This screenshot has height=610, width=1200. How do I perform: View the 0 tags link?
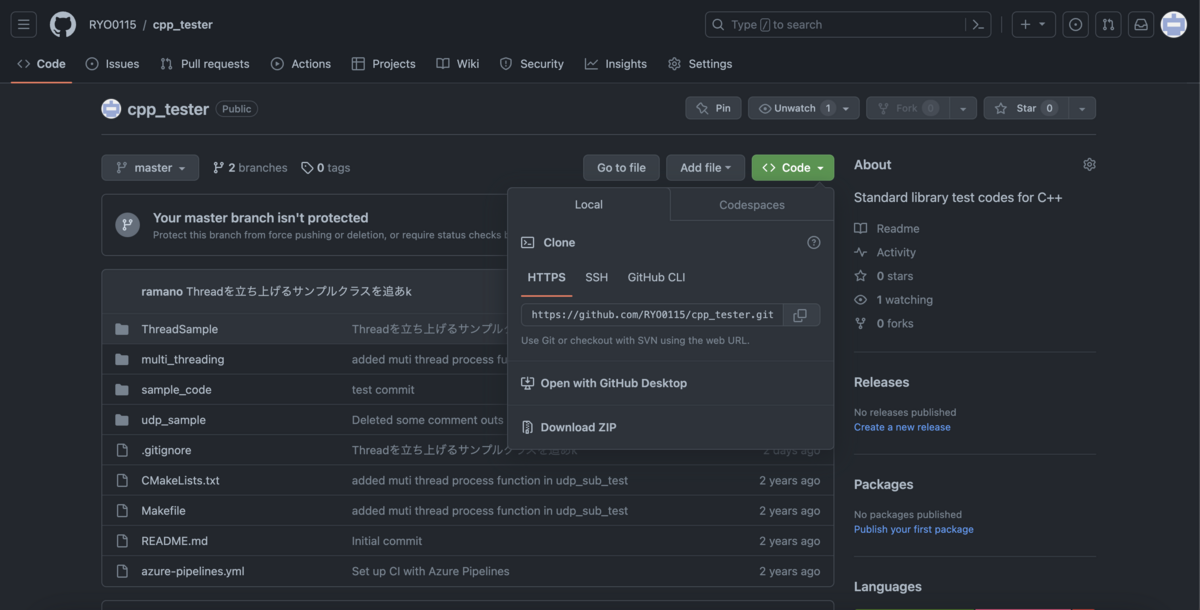pos(326,168)
